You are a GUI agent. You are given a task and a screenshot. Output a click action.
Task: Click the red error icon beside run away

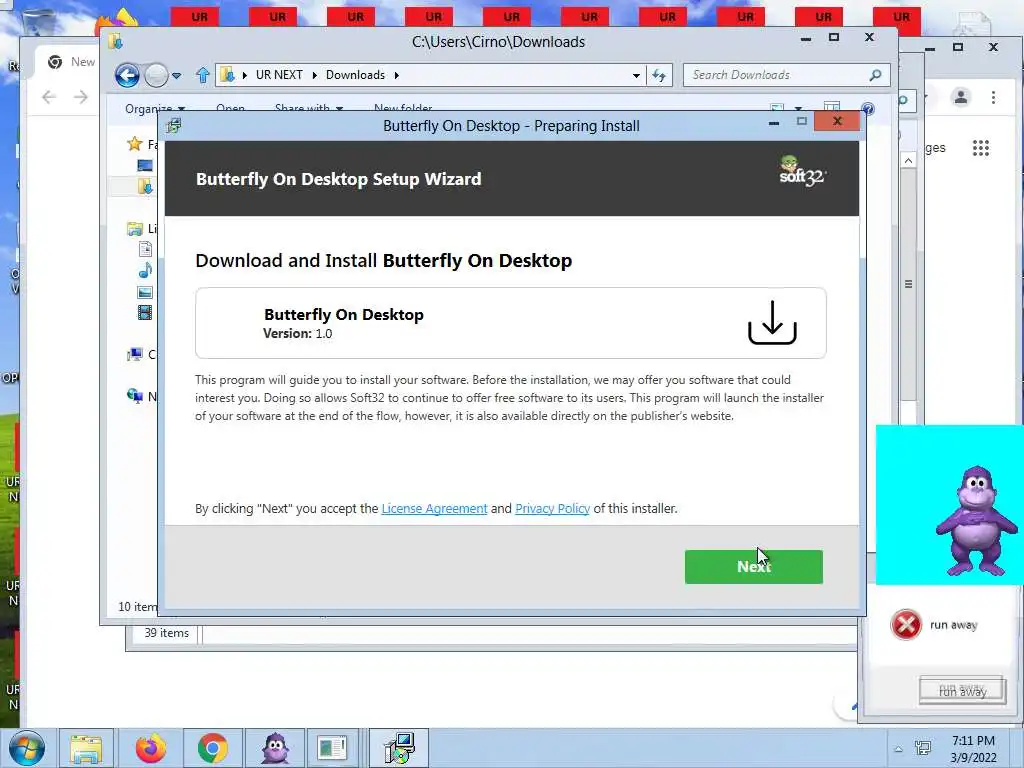[906, 625]
